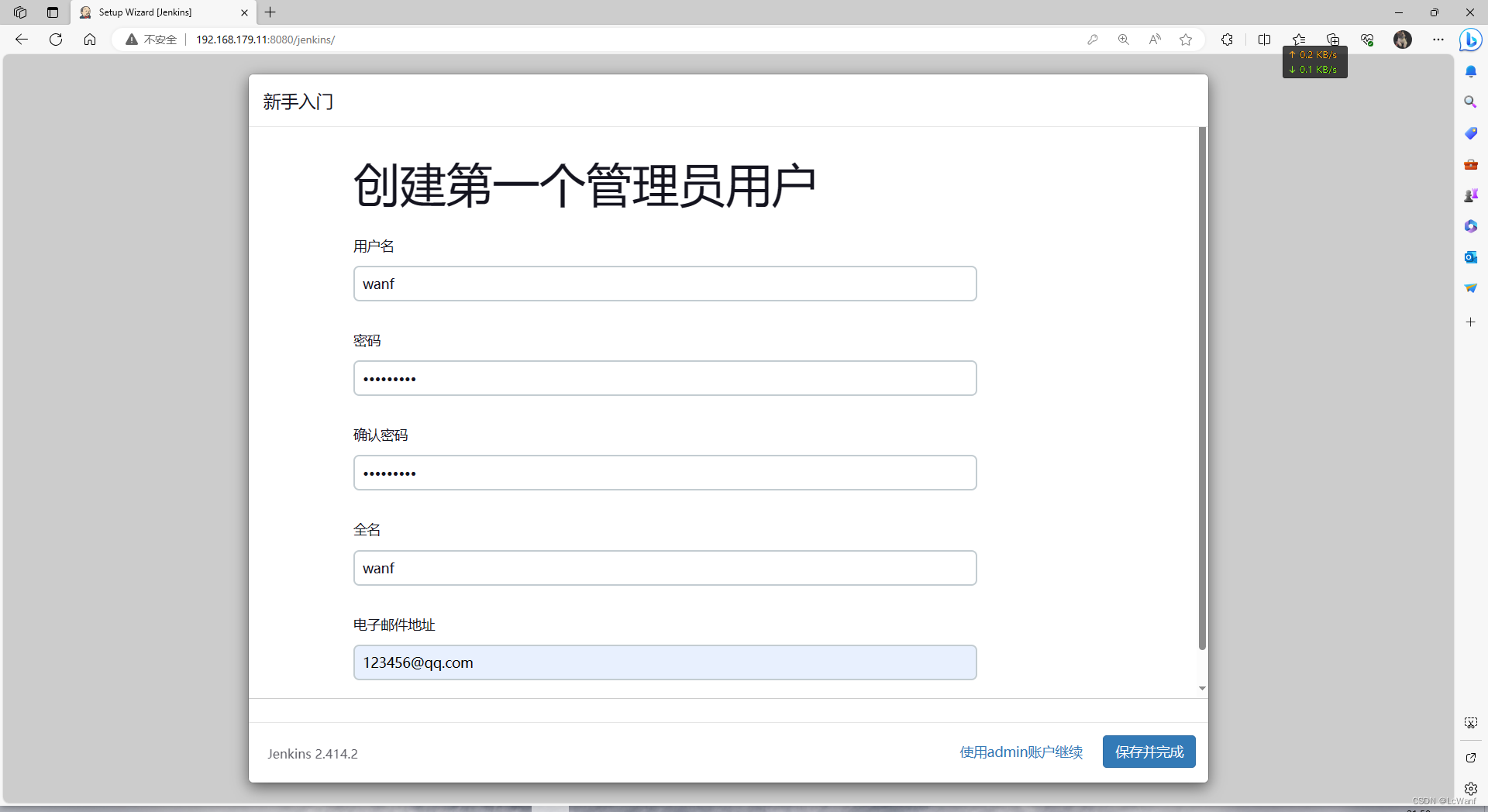Open sidebar Outlook icon

[1470, 257]
